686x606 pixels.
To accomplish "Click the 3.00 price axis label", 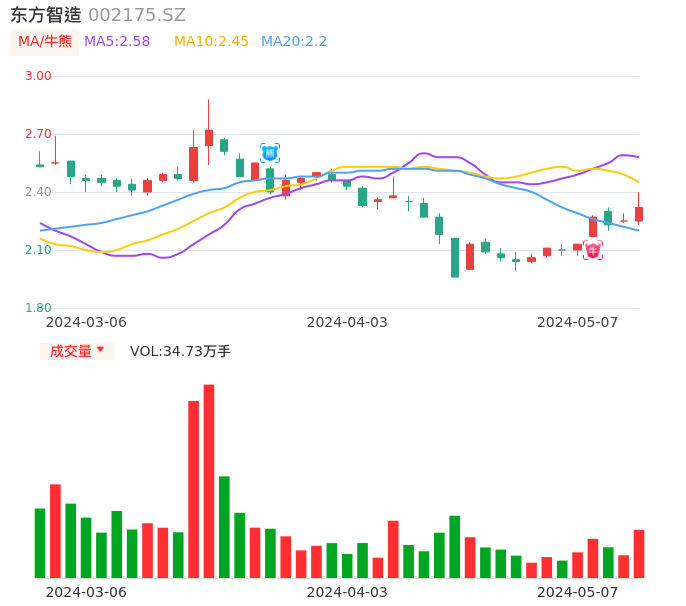I will coord(38,76).
